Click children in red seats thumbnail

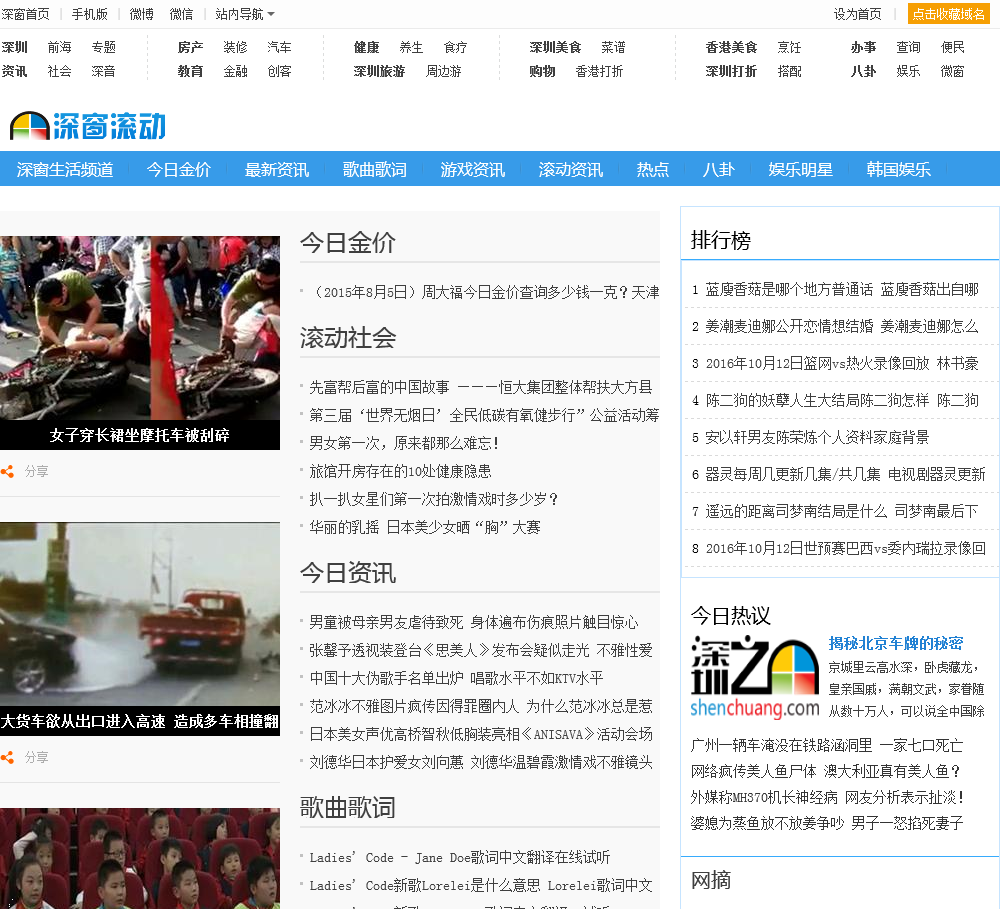coord(140,859)
